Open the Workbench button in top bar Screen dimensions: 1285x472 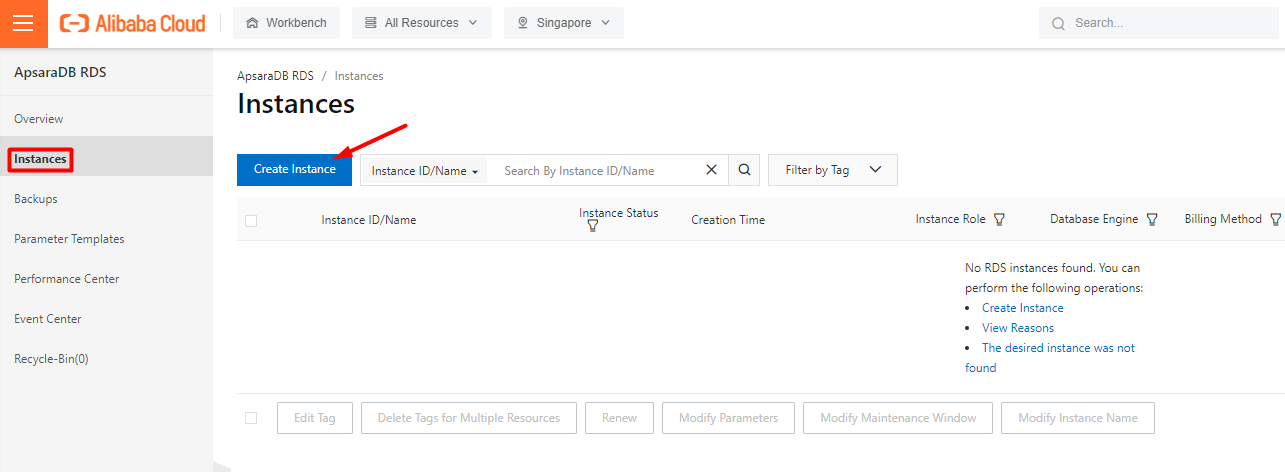286,23
